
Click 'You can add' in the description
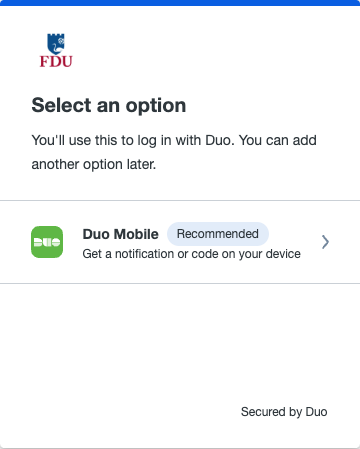coord(278,140)
